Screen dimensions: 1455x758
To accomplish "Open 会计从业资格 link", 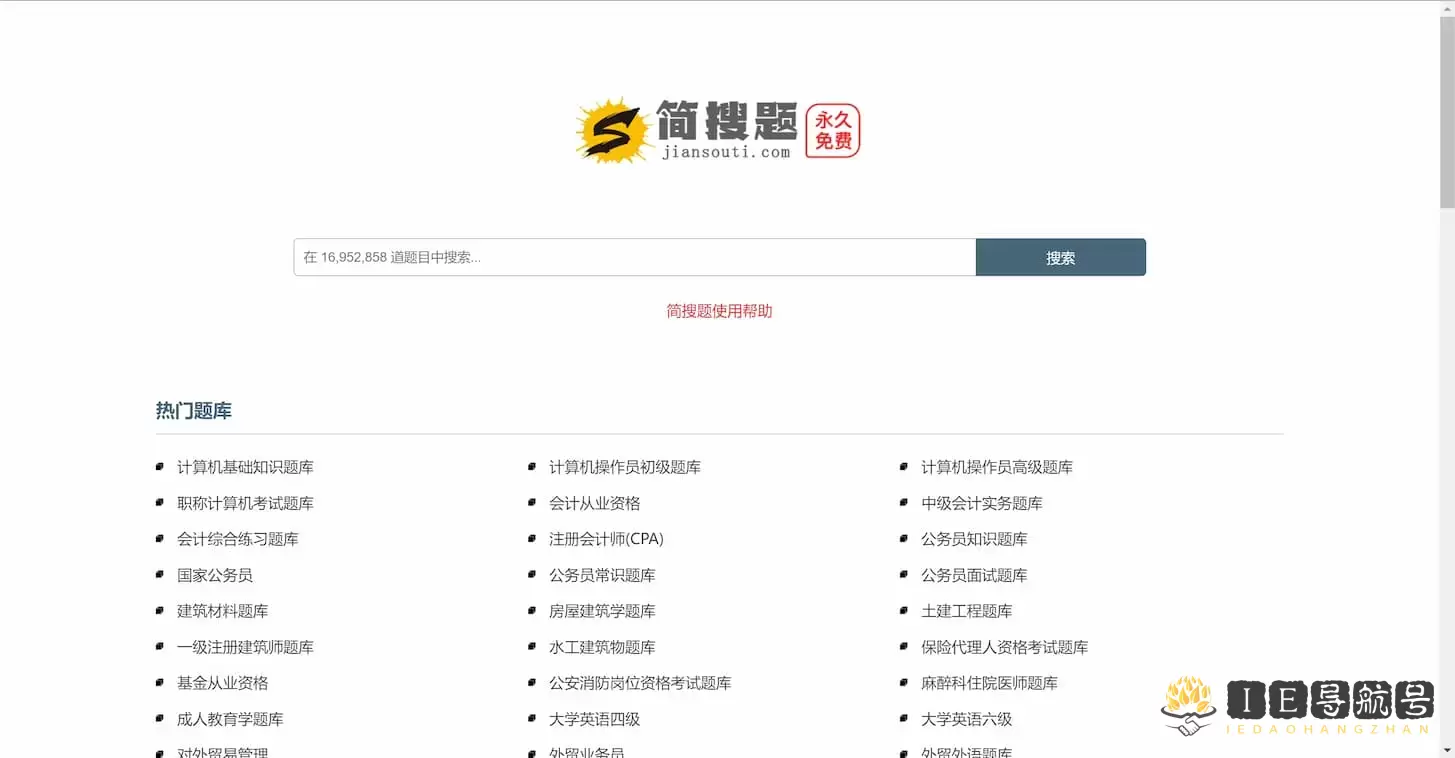I will click(595, 503).
